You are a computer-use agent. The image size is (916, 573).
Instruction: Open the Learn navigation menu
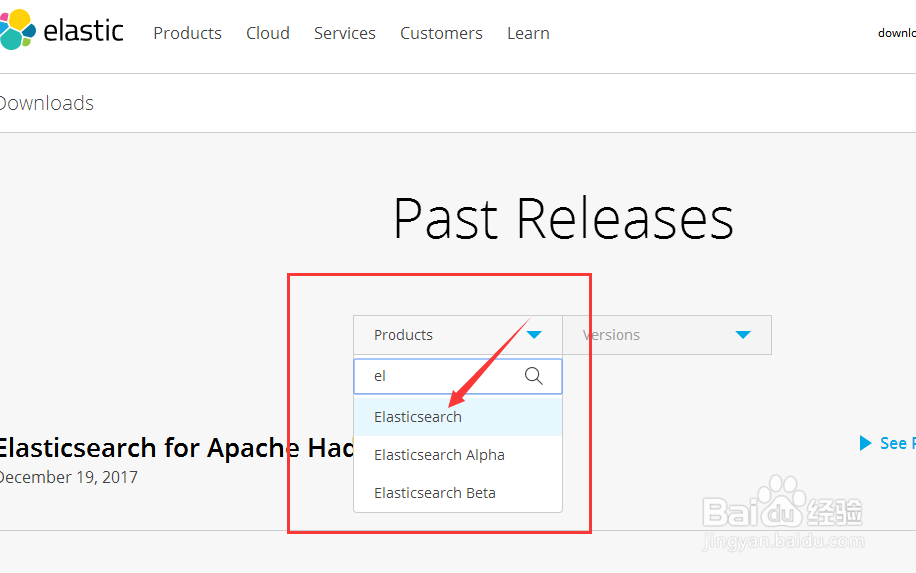pyautogui.click(x=528, y=33)
